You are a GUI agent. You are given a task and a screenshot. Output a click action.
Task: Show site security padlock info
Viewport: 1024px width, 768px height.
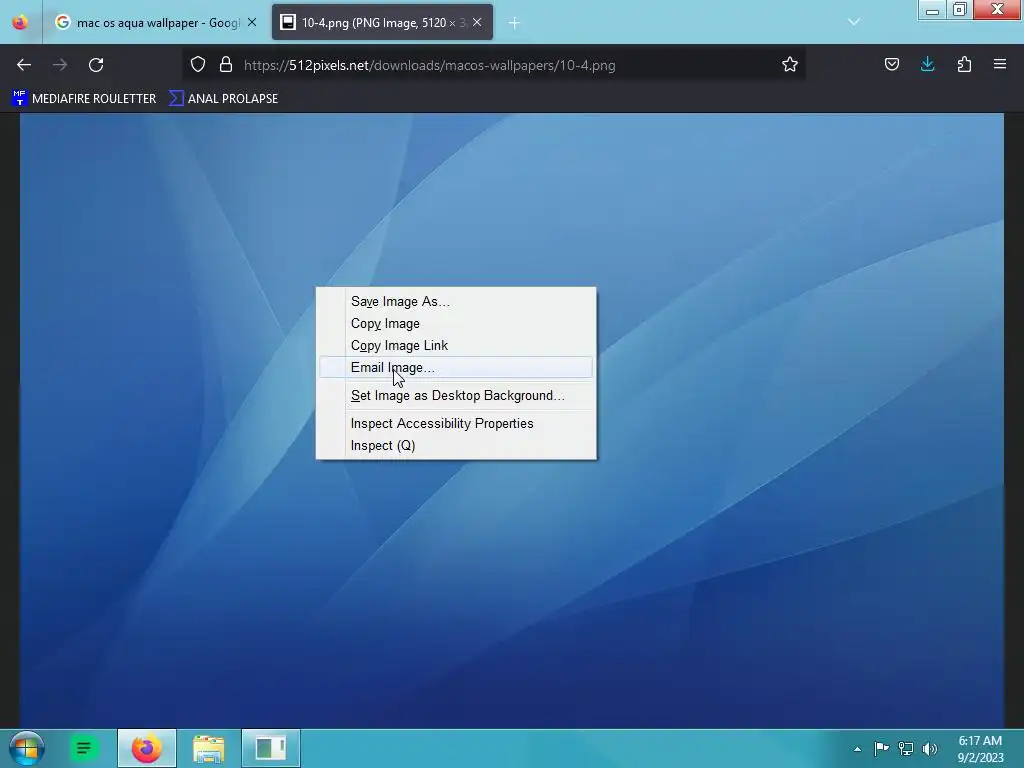click(x=226, y=65)
